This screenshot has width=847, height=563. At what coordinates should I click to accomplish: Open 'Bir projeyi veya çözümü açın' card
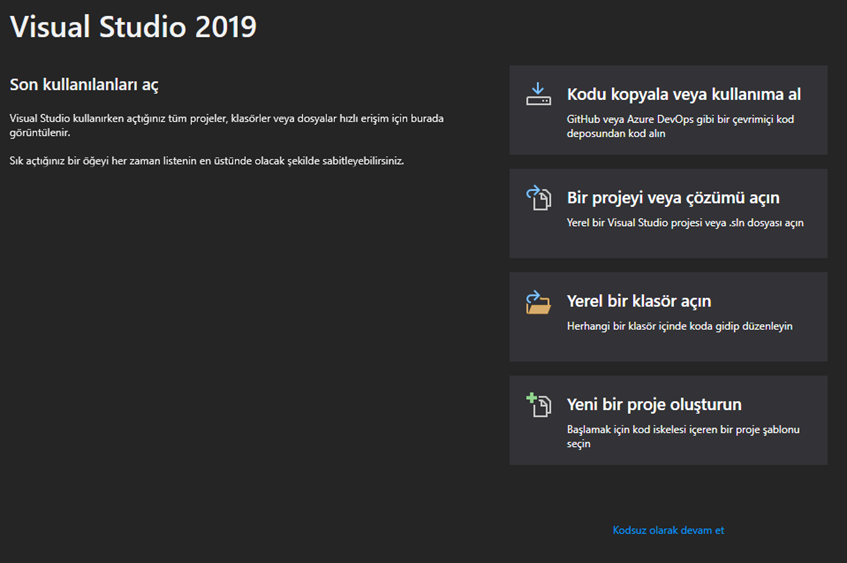tap(668, 213)
